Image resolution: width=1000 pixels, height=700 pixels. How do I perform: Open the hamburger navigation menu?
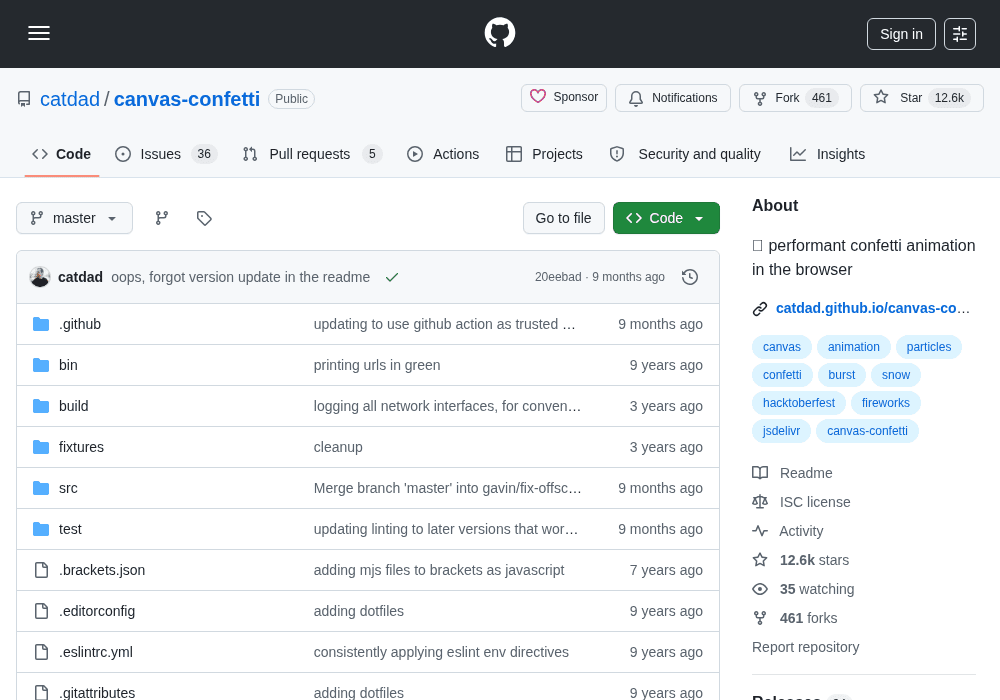39,33
